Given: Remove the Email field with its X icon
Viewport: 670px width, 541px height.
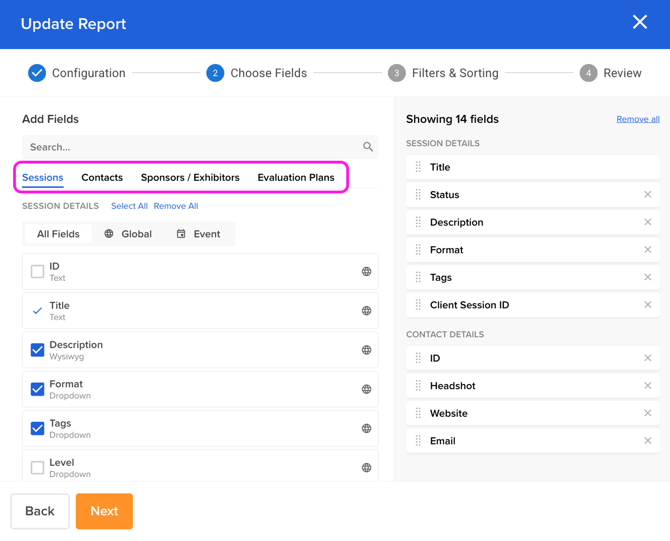Looking at the screenshot, I should coord(647,441).
